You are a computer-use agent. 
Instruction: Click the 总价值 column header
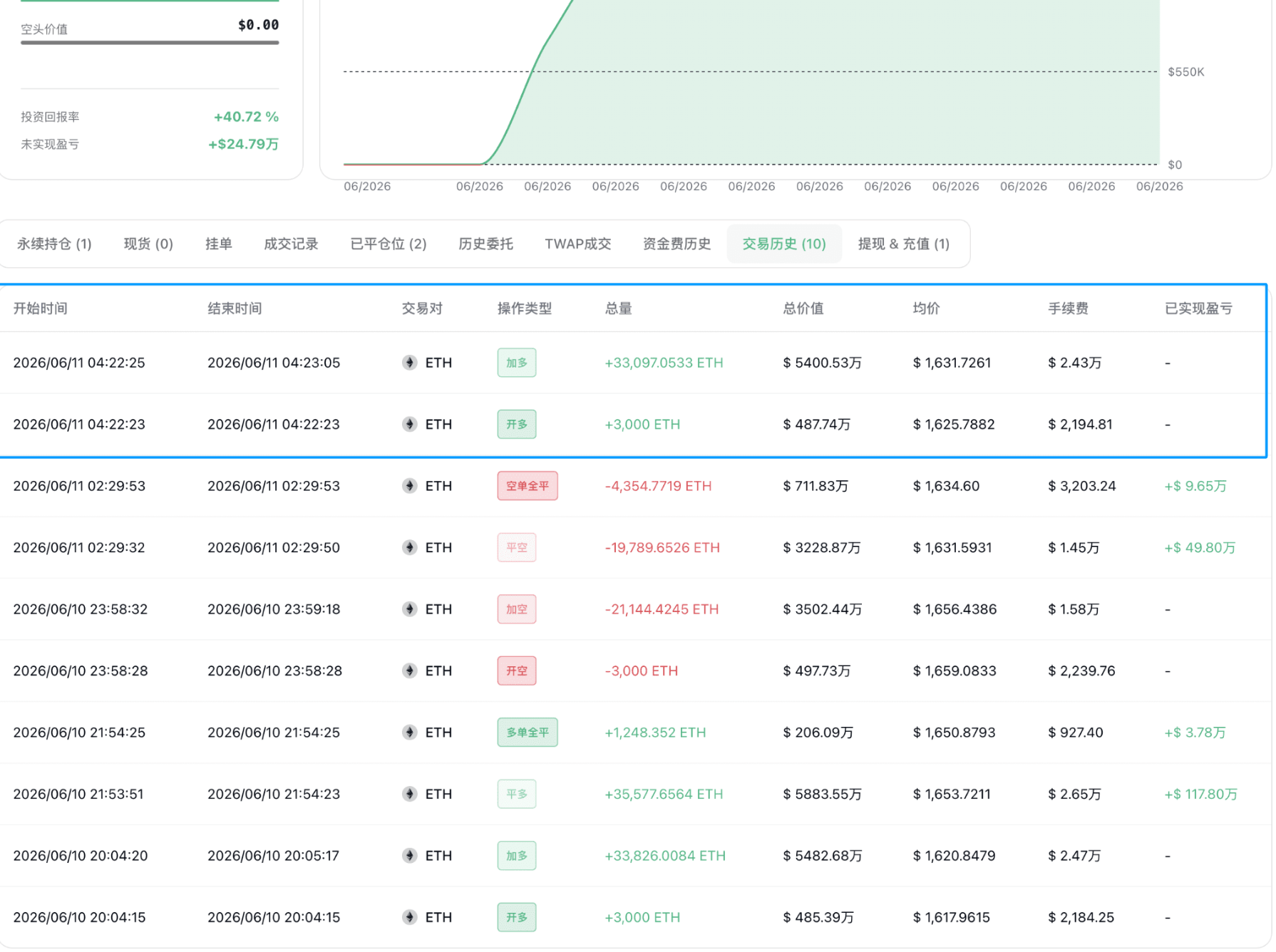tap(803, 309)
